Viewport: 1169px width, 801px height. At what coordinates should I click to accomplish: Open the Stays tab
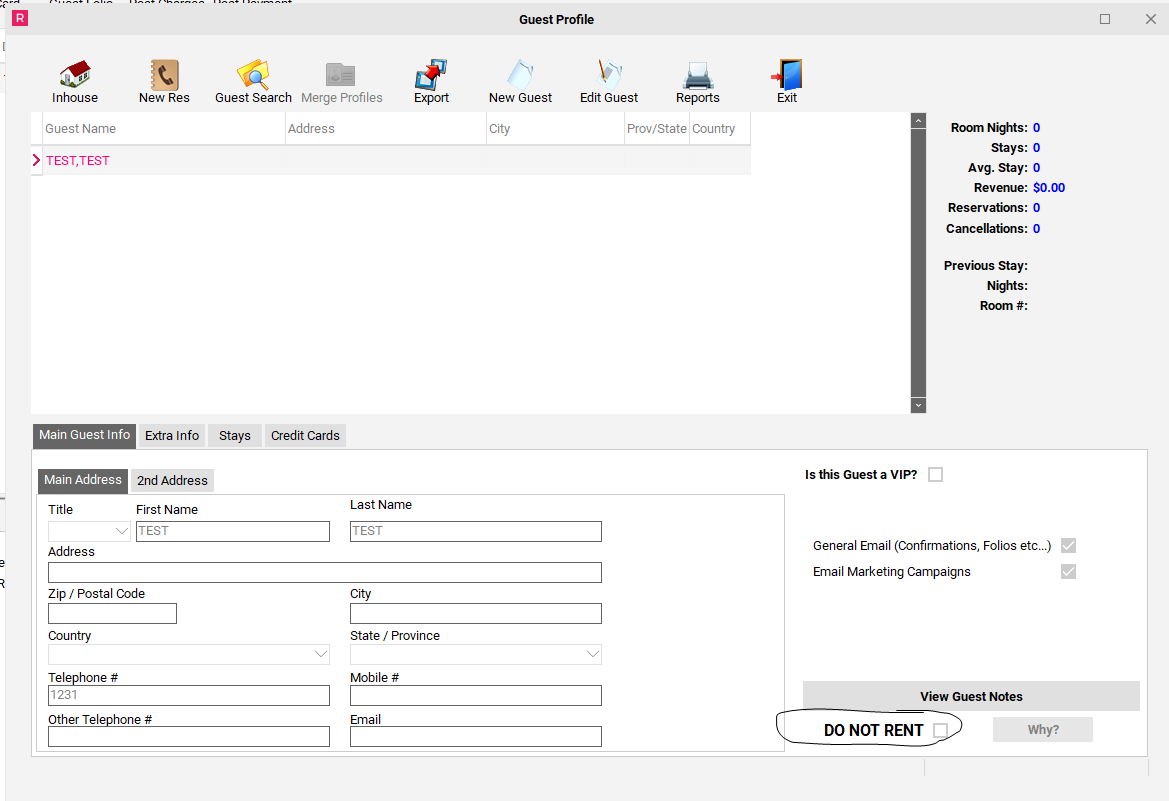[235, 436]
